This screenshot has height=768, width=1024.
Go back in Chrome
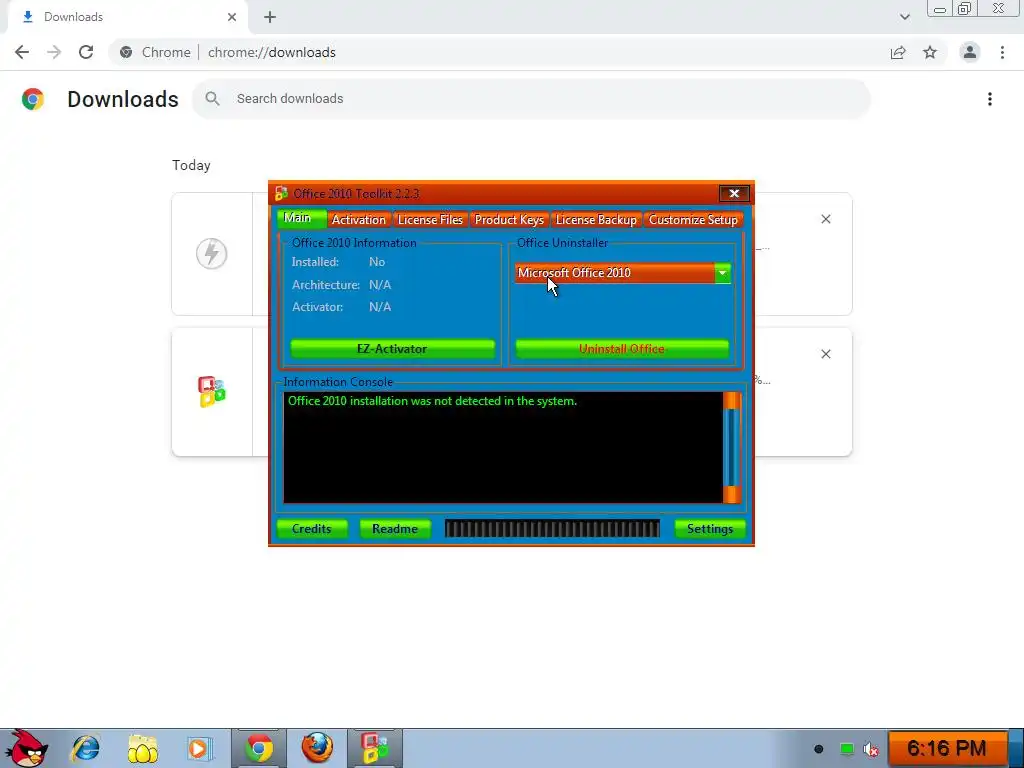pos(22,52)
